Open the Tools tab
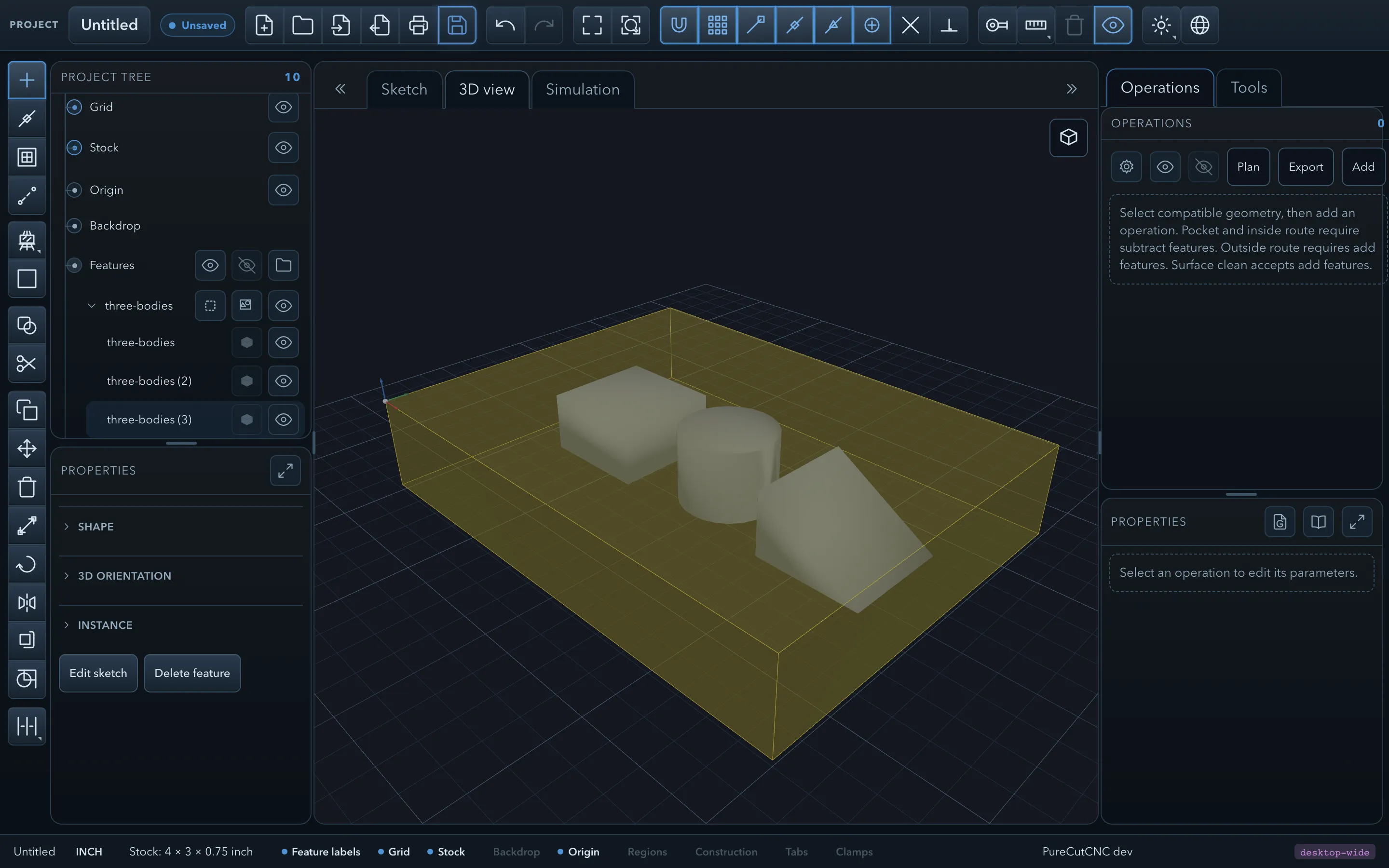1389x868 pixels. coord(1248,88)
